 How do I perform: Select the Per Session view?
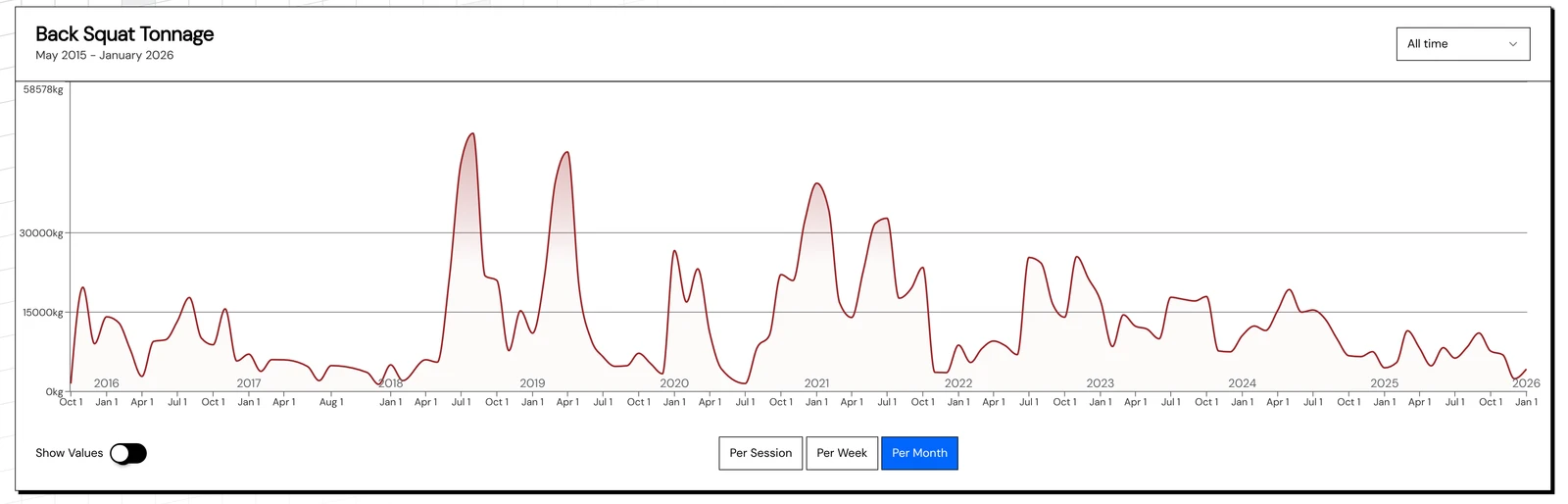click(x=760, y=453)
